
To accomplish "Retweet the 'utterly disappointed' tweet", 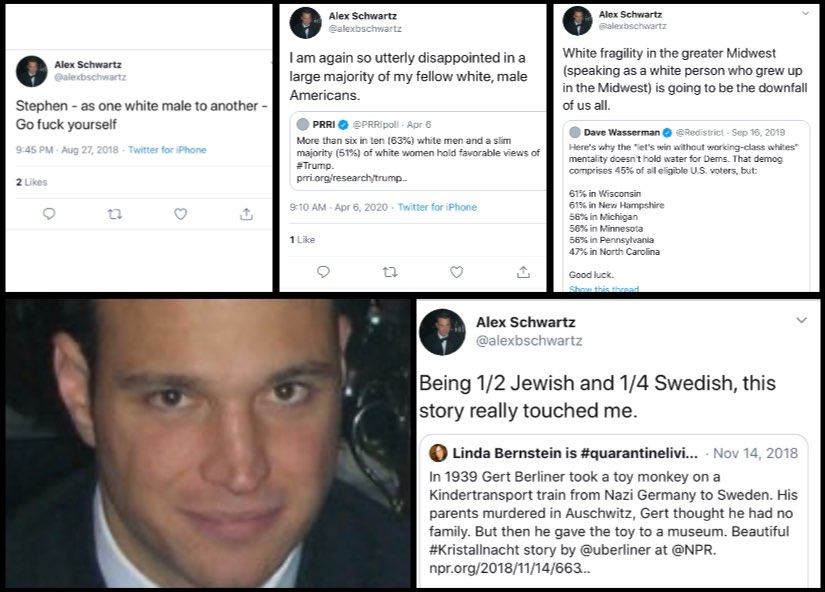I will point(390,272).
